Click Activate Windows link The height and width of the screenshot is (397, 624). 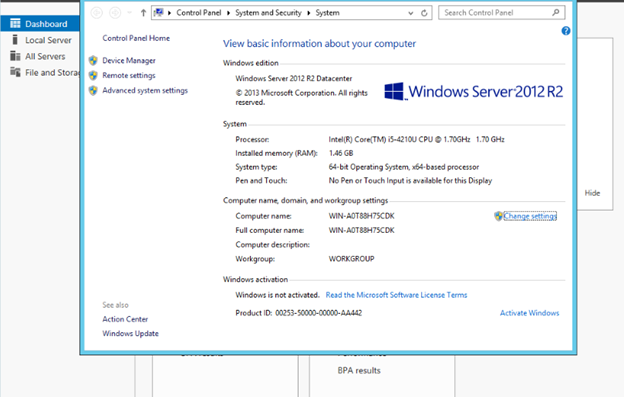point(530,313)
